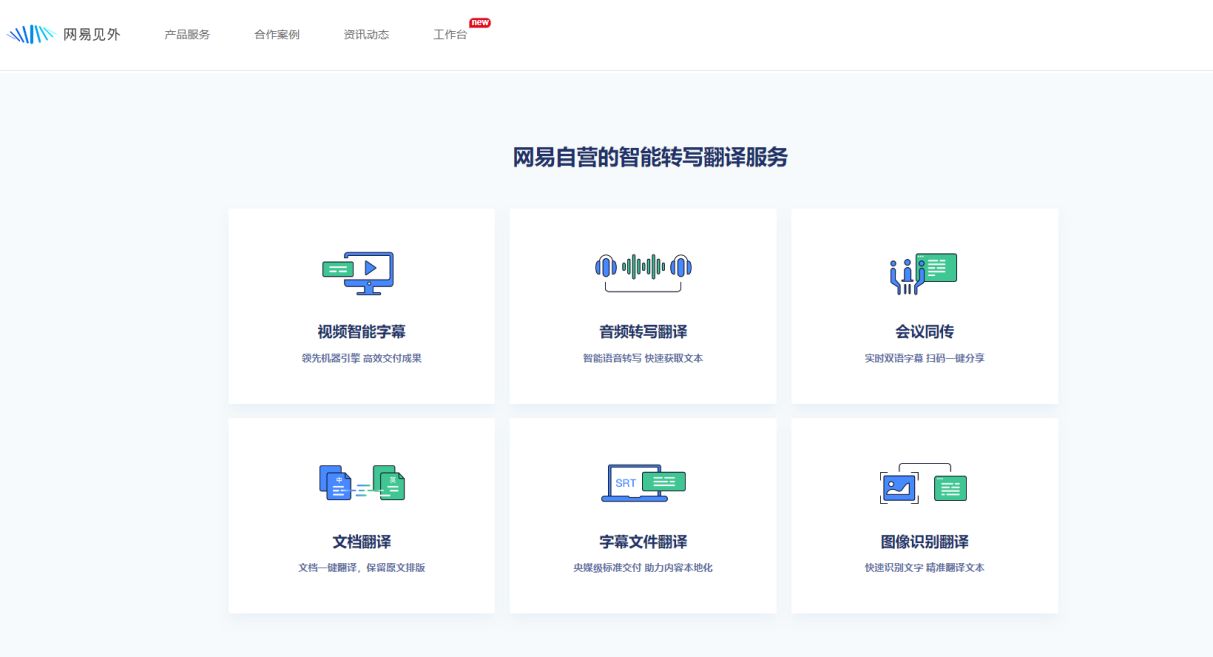The image size is (1213, 657).
Task: Open the 产品服务 menu
Action: pyautogui.click(x=185, y=34)
